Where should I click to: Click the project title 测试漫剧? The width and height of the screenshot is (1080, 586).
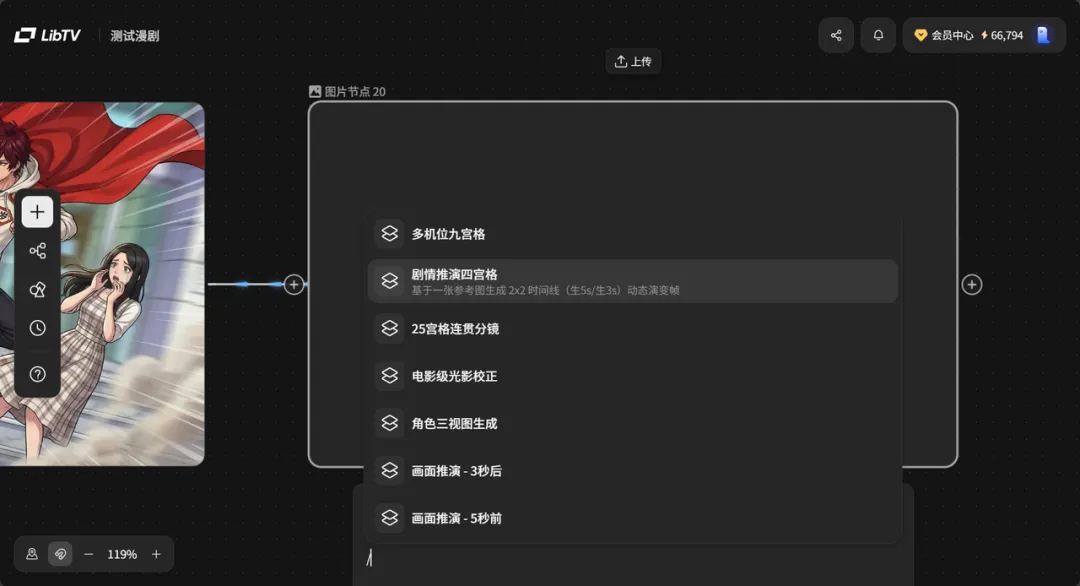click(x=135, y=36)
